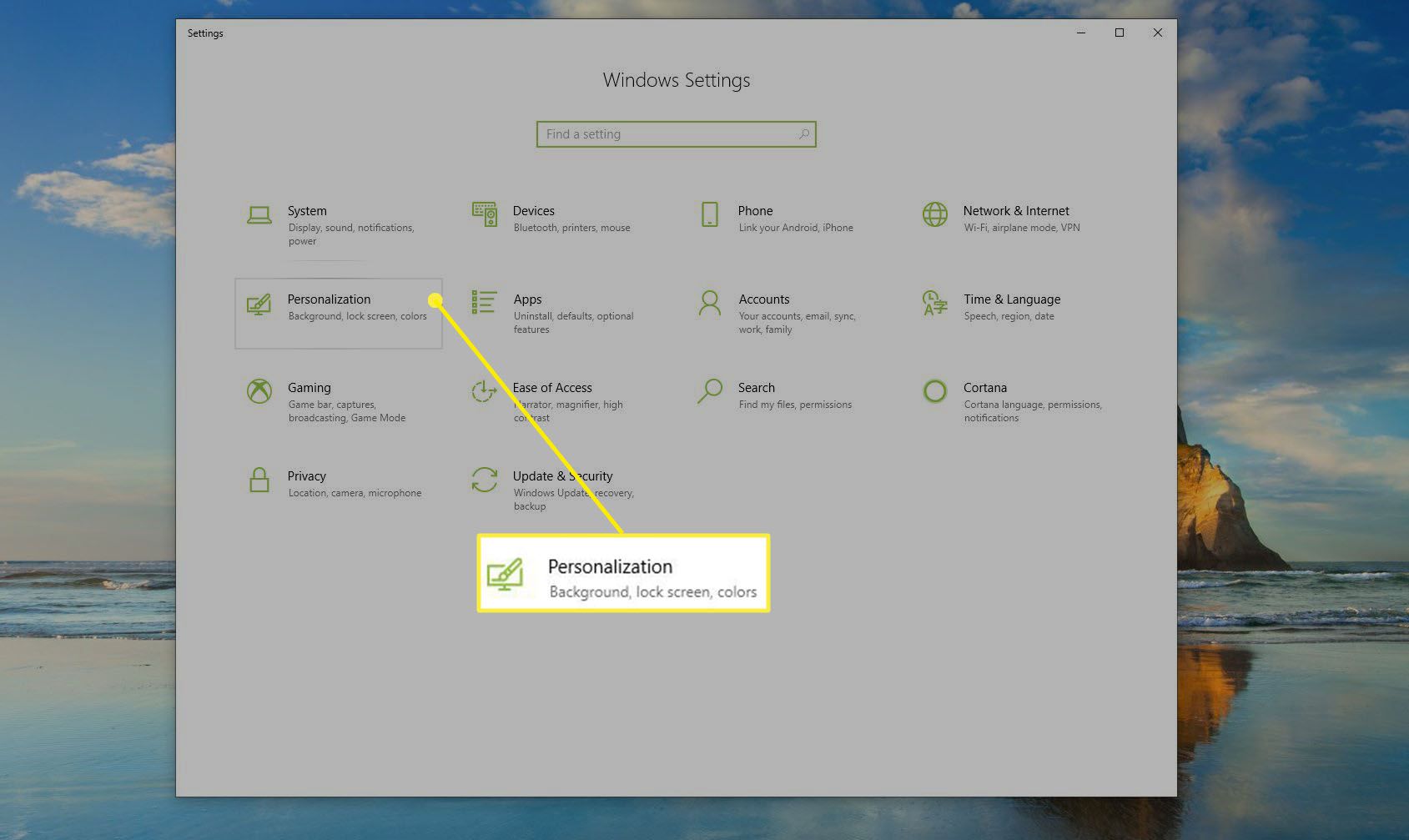Click the Update & Security arrows icon
Image resolution: width=1409 pixels, height=840 pixels.
(485, 480)
